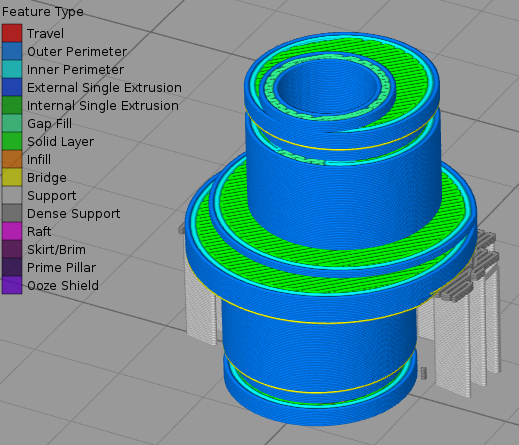Image resolution: width=519 pixels, height=445 pixels.
Task: Click the 'Infill' legend label
Action: [x=39, y=160]
